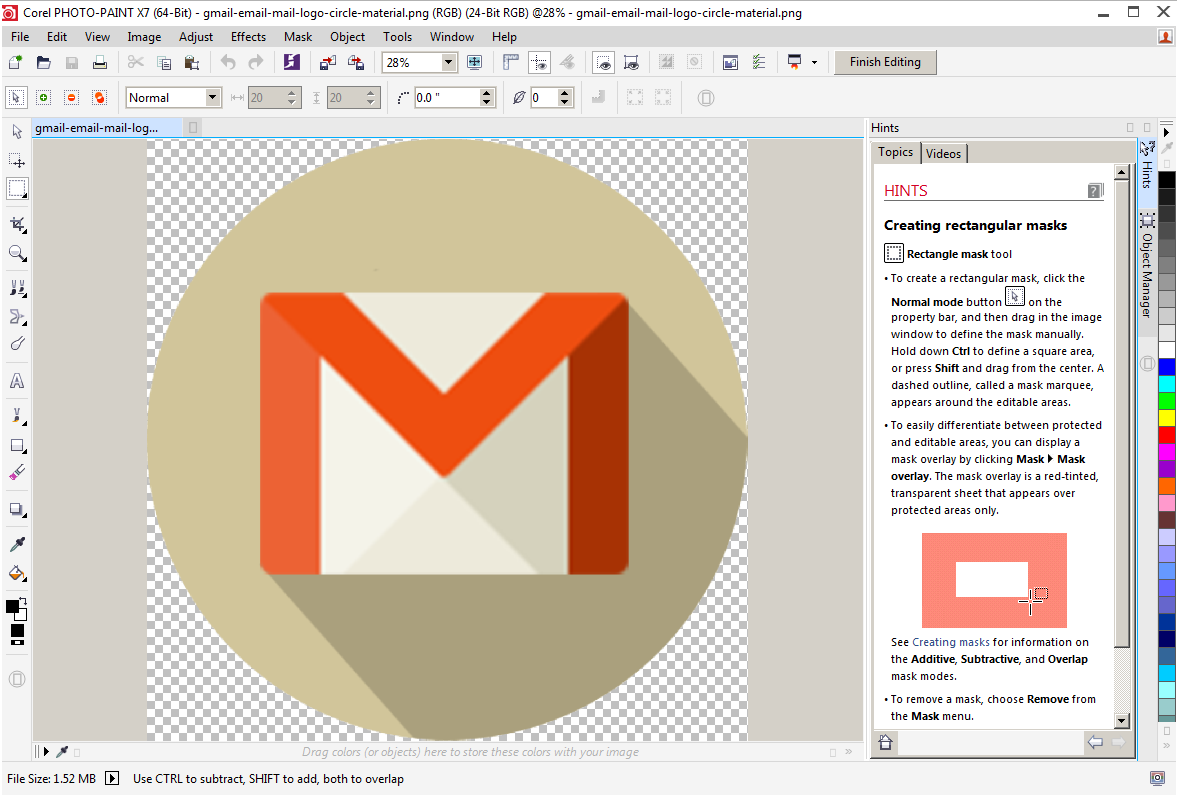Screen dimensions: 1177x799
Task: Click the Undo arrow icon
Action: click(227, 62)
